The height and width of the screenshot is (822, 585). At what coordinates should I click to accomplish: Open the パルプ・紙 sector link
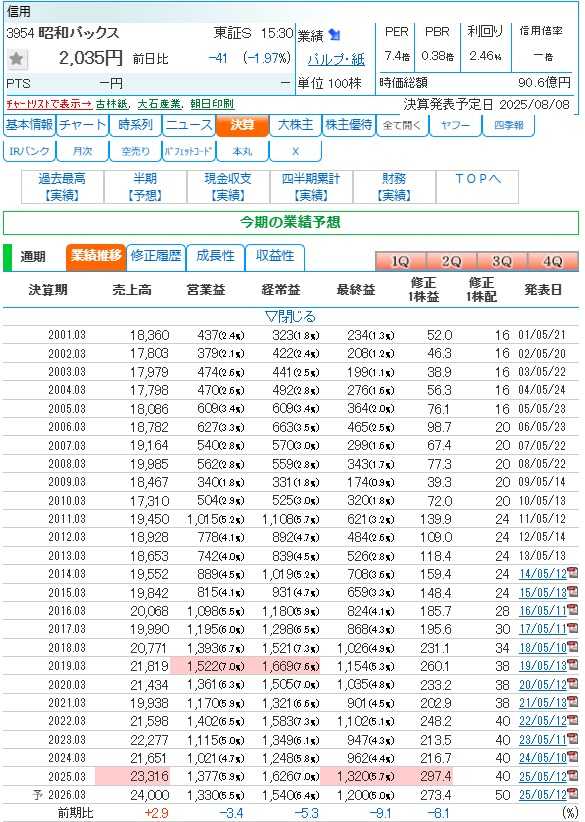click(x=336, y=60)
